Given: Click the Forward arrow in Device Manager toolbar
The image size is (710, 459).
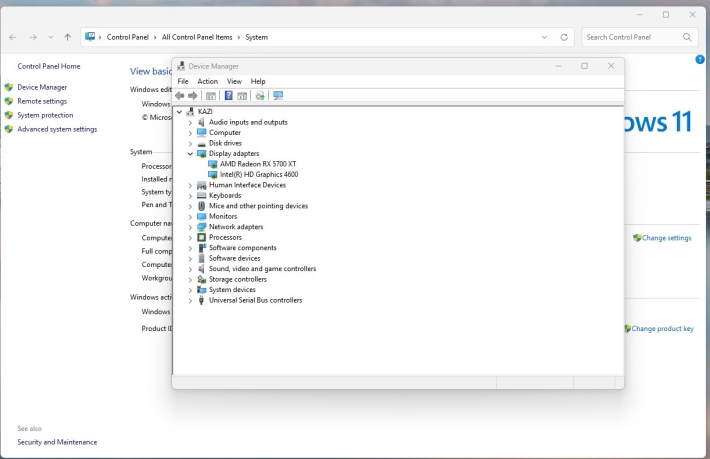Looking at the screenshot, I should 193,96.
